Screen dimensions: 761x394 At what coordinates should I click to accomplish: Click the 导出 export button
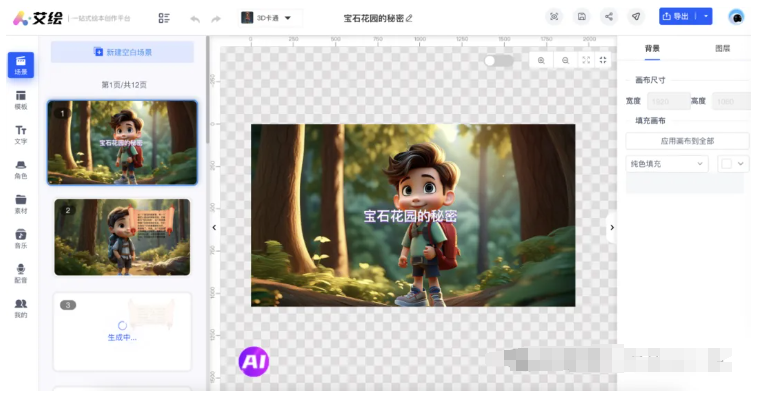point(678,16)
